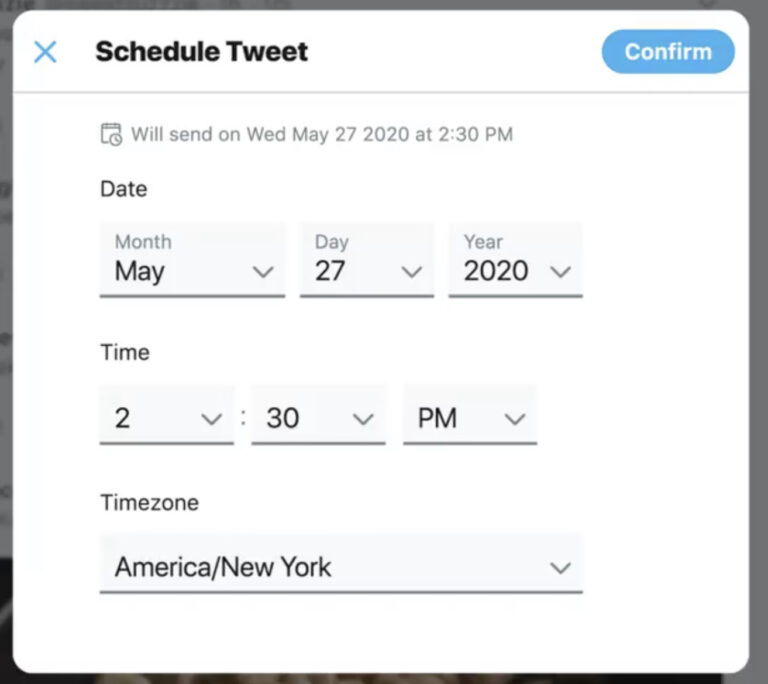Click the PM chevron arrow
768x684 pixels.
pyautogui.click(x=515, y=419)
